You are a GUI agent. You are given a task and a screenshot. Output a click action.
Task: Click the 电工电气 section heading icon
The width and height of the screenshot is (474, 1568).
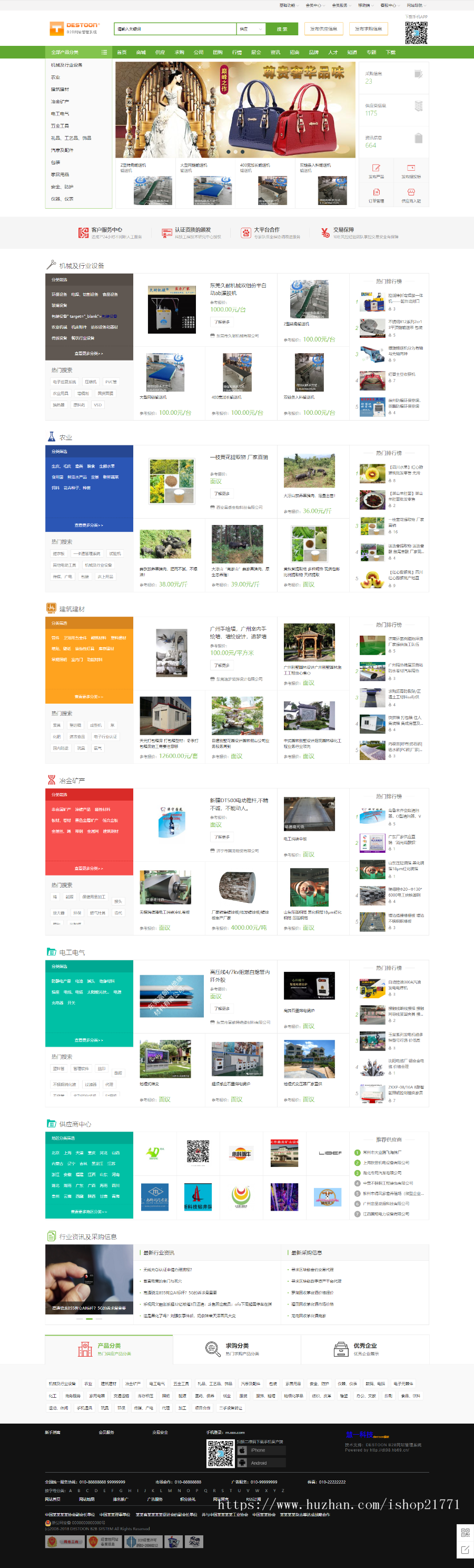pyautogui.click(x=51, y=951)
